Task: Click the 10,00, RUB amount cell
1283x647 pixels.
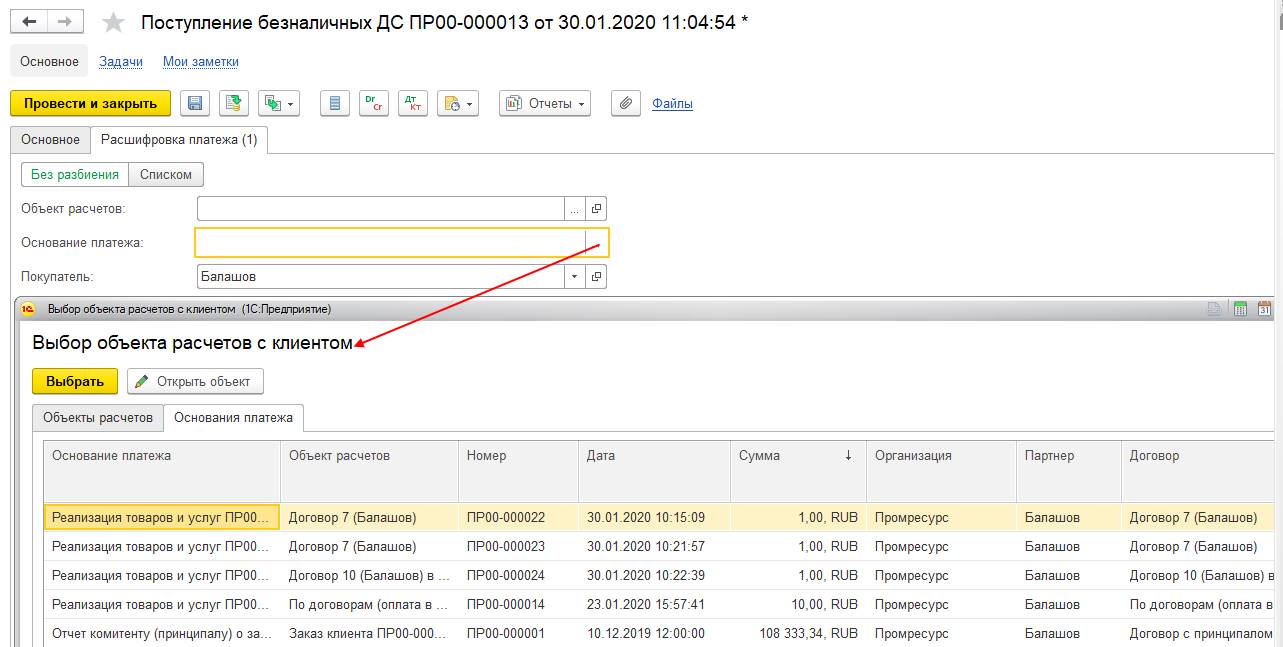Action: (x=798, y=604)
